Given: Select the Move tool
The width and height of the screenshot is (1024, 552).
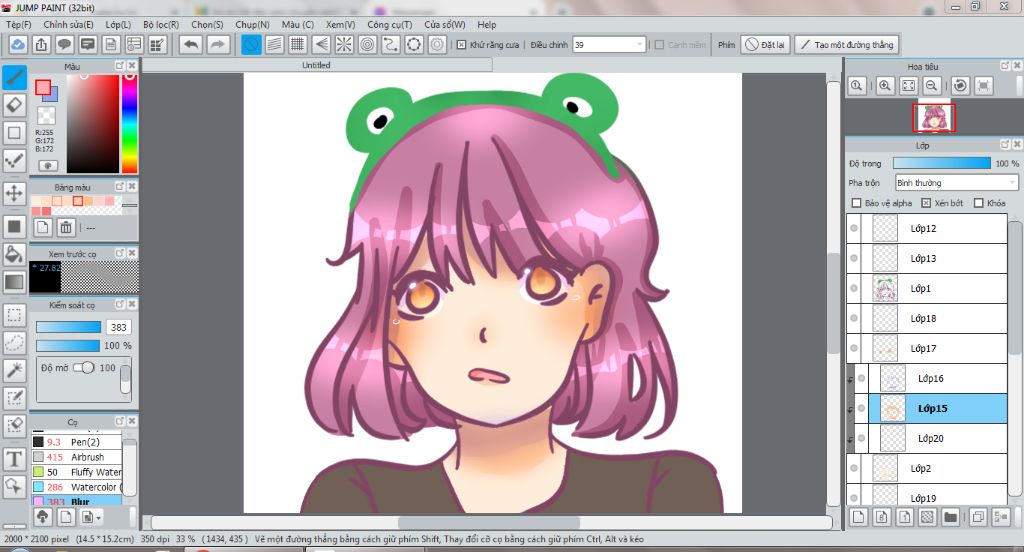Looking at the screenshot, I should point(14,193).
